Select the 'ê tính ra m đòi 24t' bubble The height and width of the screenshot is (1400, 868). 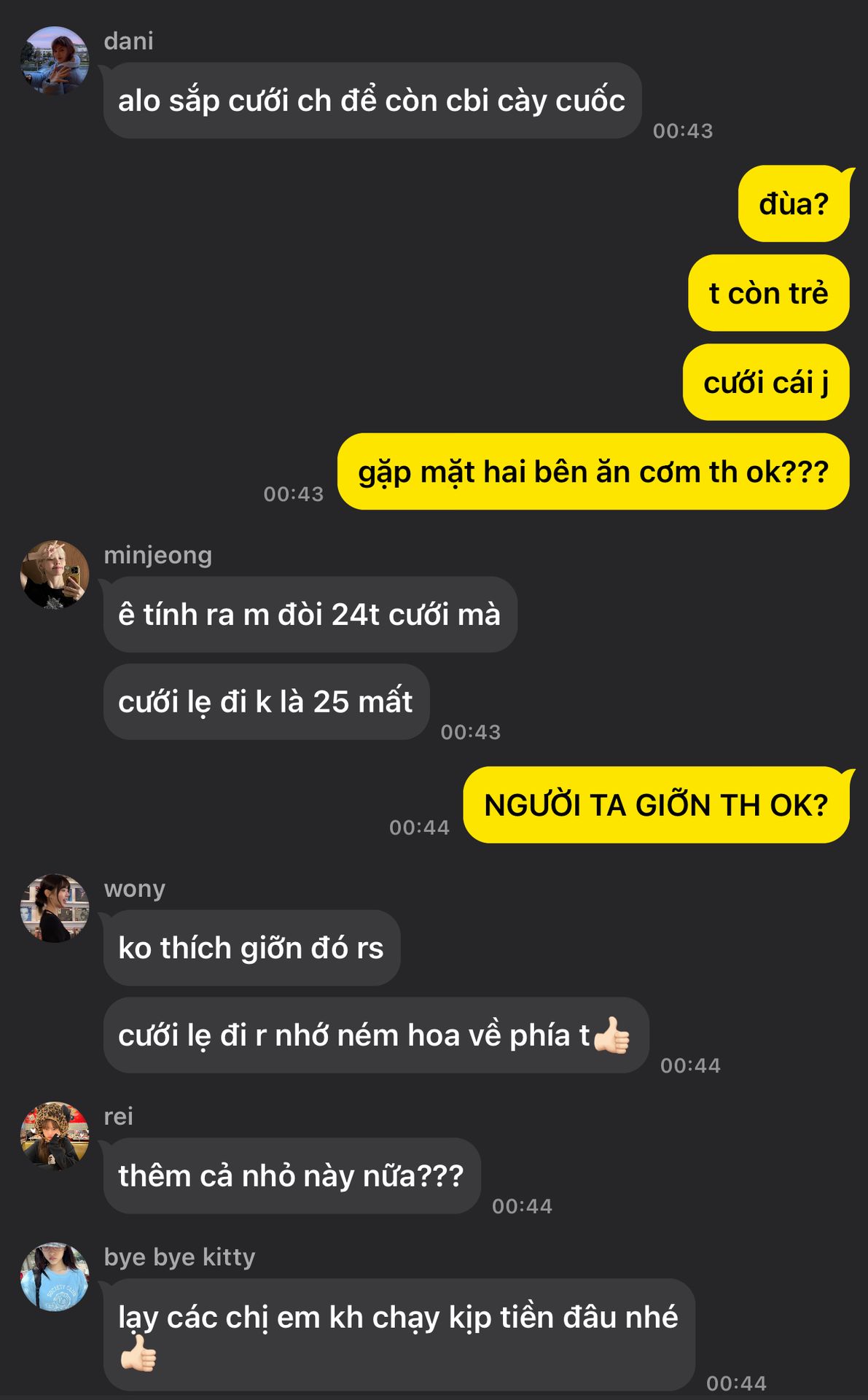tap(310, 615)
